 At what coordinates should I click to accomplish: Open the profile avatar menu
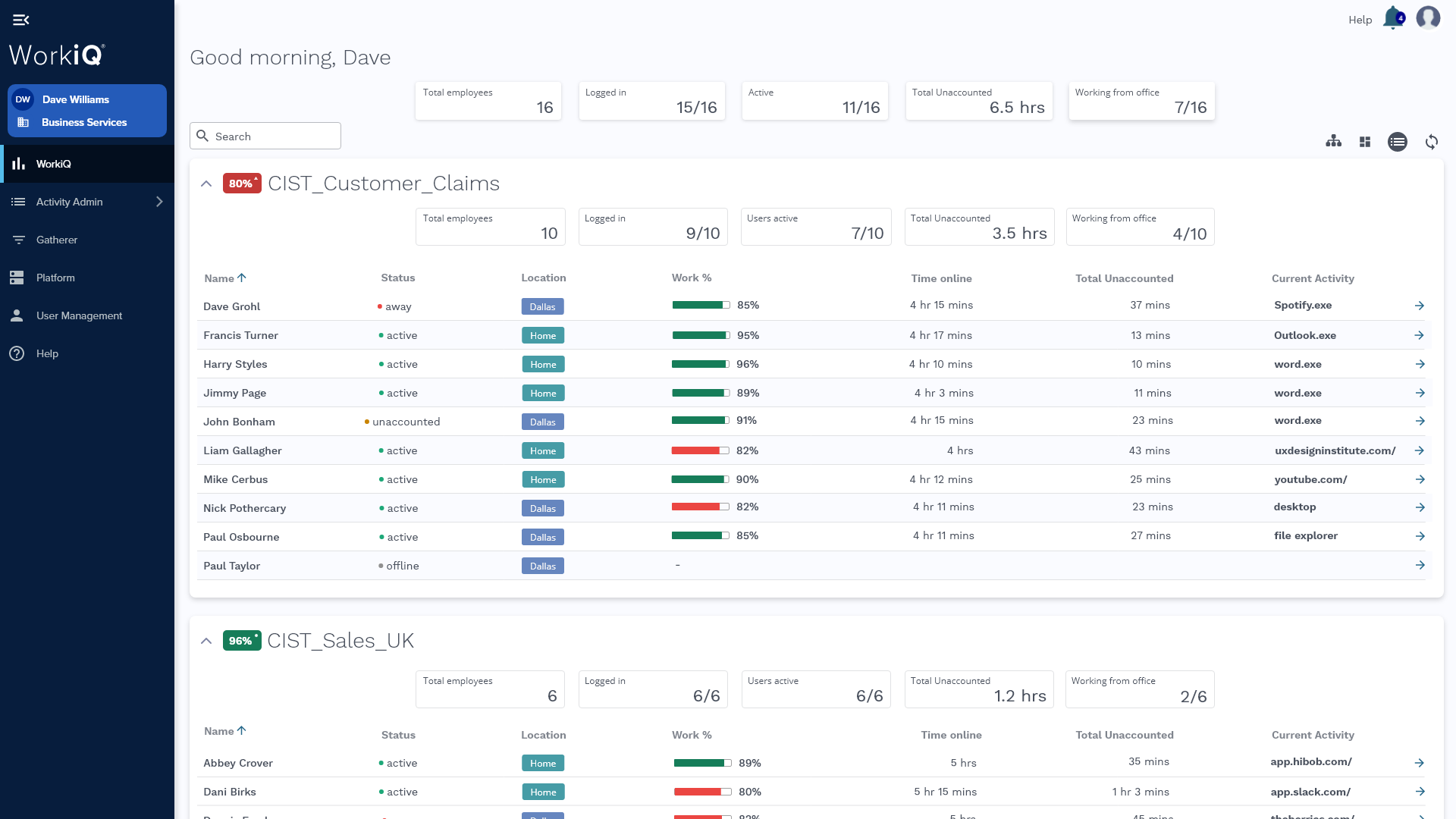tap(1428, 18)
